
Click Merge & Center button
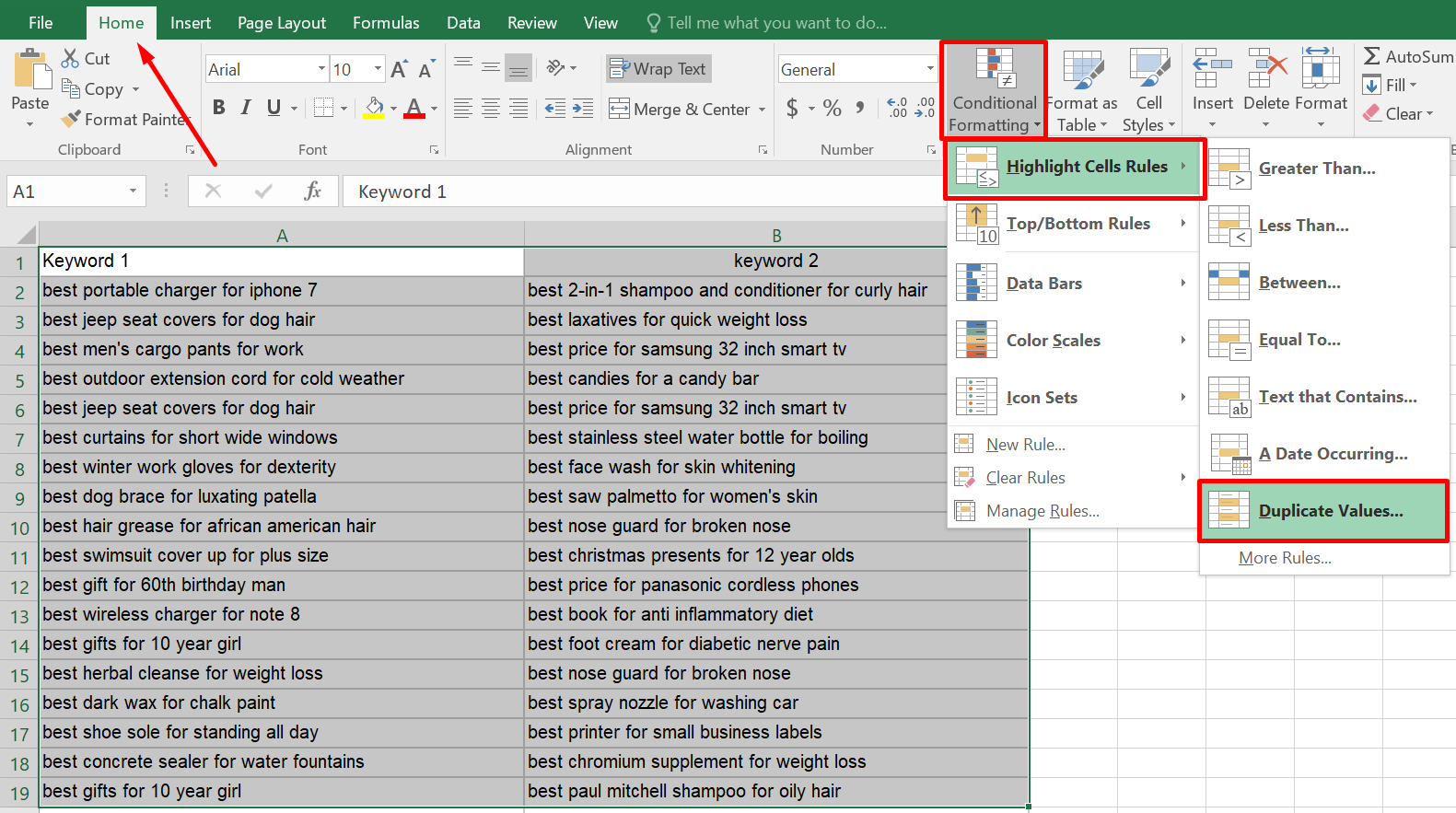coord(679,110)
